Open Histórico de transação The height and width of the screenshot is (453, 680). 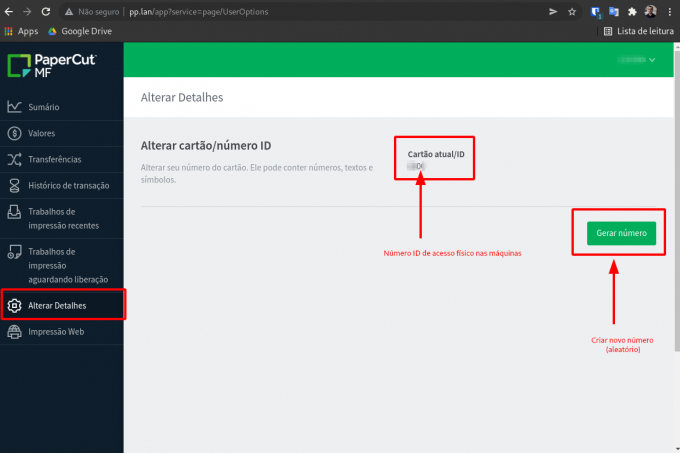pyautogui.click(x=62, y=186)
